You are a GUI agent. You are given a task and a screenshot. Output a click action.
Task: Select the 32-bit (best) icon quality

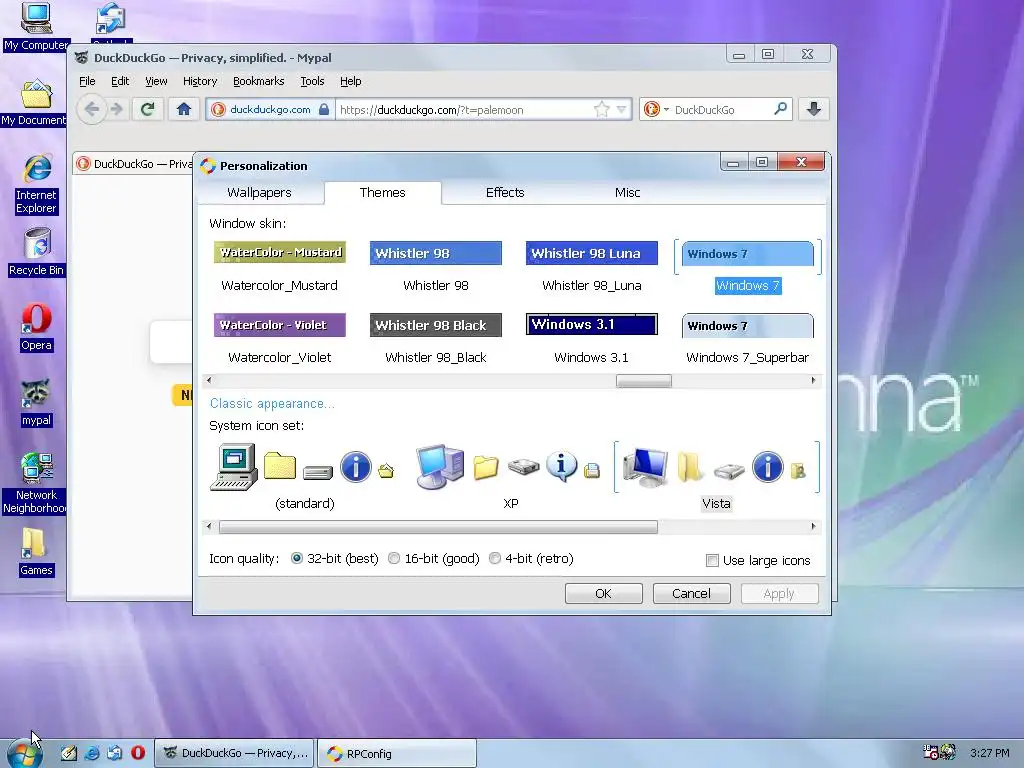click(296, 558)
